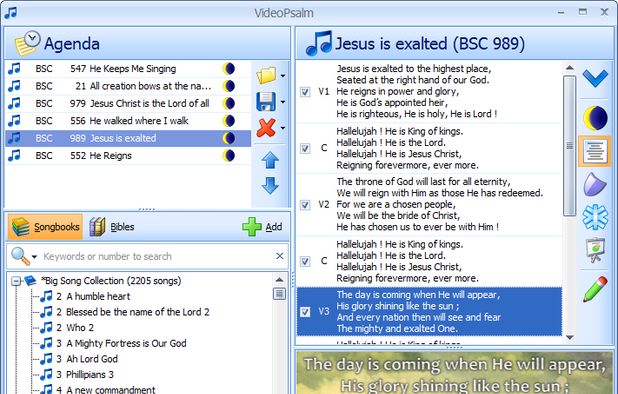Click the blue checkmark chevron icon beside lyrics
Screen dimensions: 618x394
(x=595, y=78)
